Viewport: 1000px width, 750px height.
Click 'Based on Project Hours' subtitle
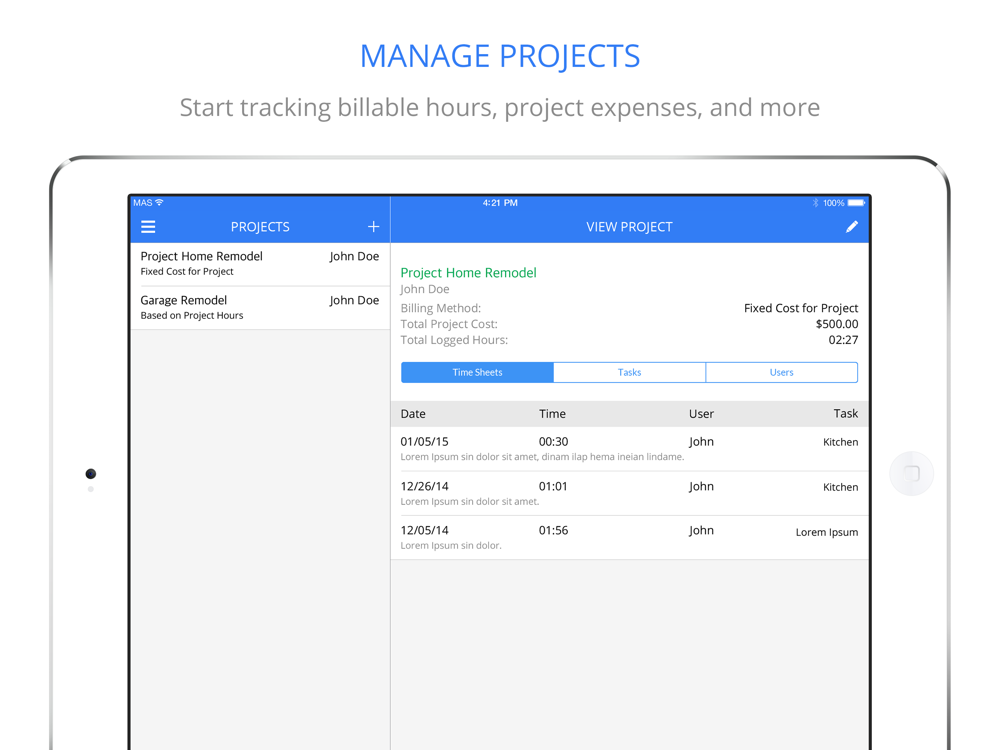click(191, 316)
